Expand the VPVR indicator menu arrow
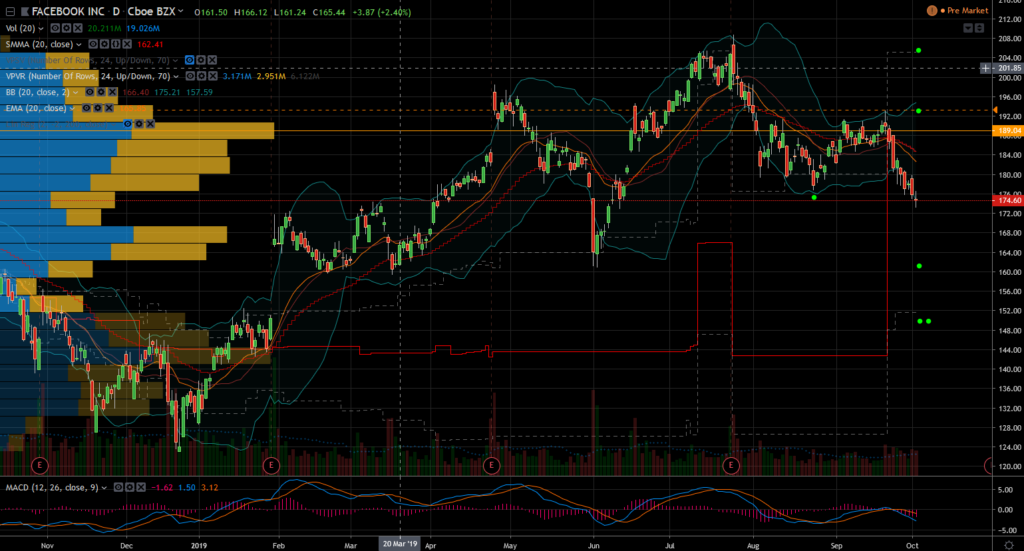This screenshot has width=1024, height=551. pos(176,76)
